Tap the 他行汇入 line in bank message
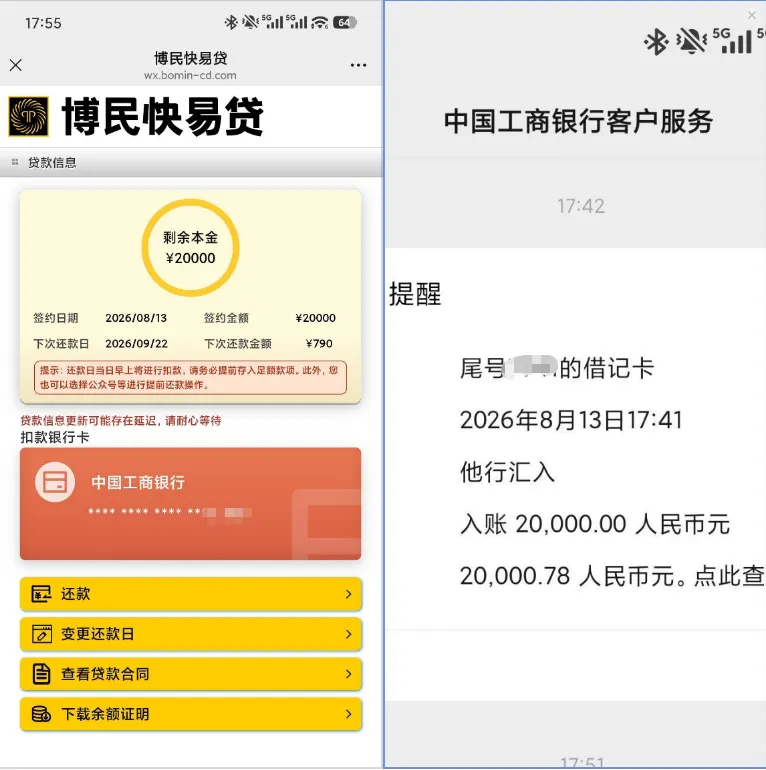The height and width of the screenshot is (770, 766). 507,472
